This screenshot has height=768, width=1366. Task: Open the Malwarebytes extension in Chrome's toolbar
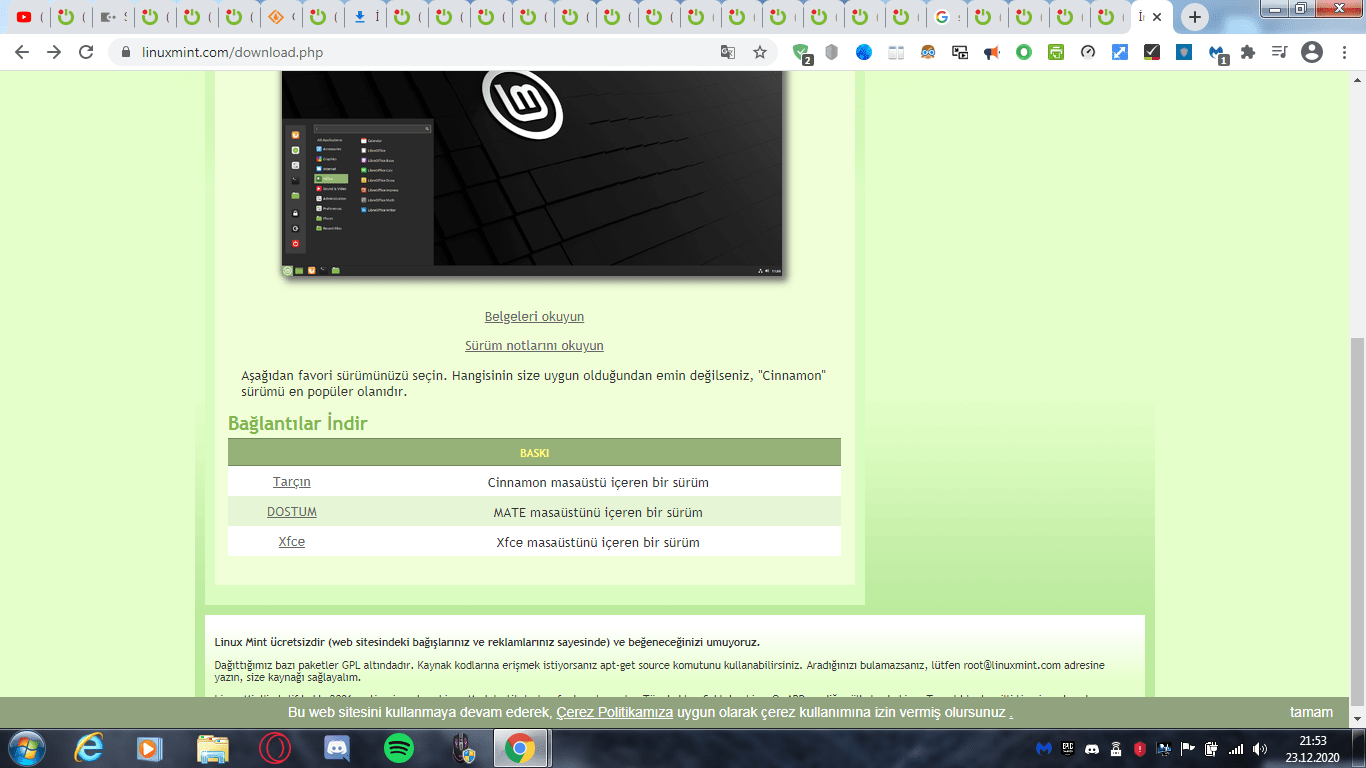coord(1217,53)
